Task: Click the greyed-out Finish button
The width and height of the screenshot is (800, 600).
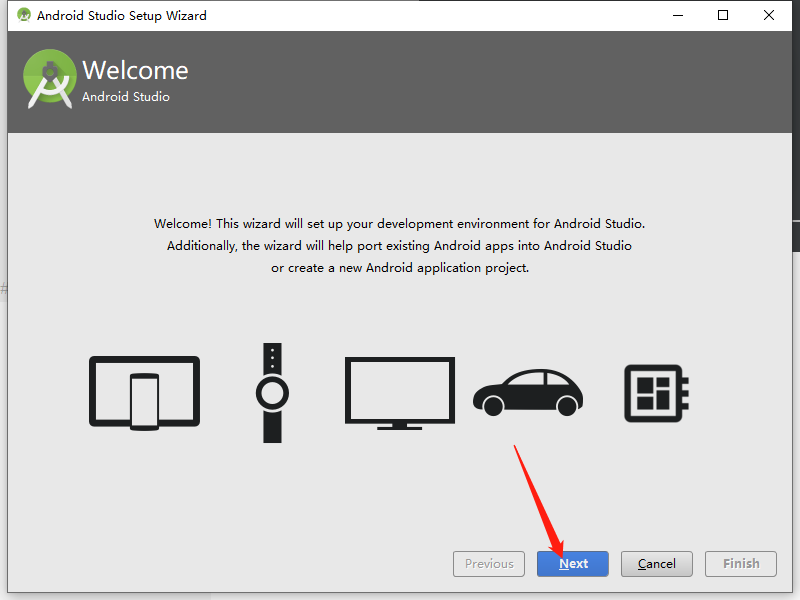Action: tap(741, 564)
